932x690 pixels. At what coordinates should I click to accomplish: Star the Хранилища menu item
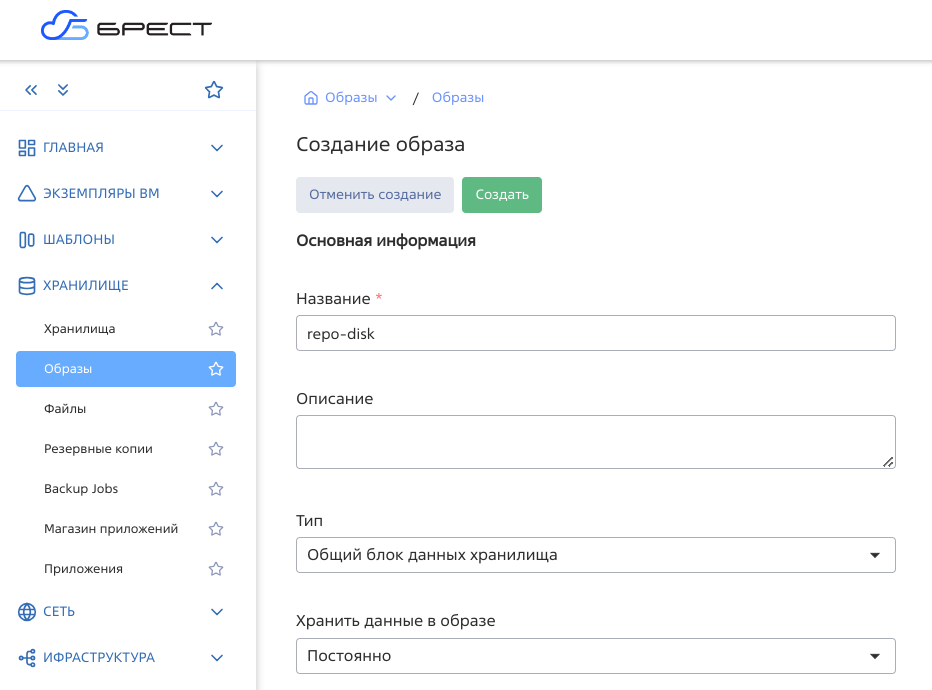(x=215, y=329)
